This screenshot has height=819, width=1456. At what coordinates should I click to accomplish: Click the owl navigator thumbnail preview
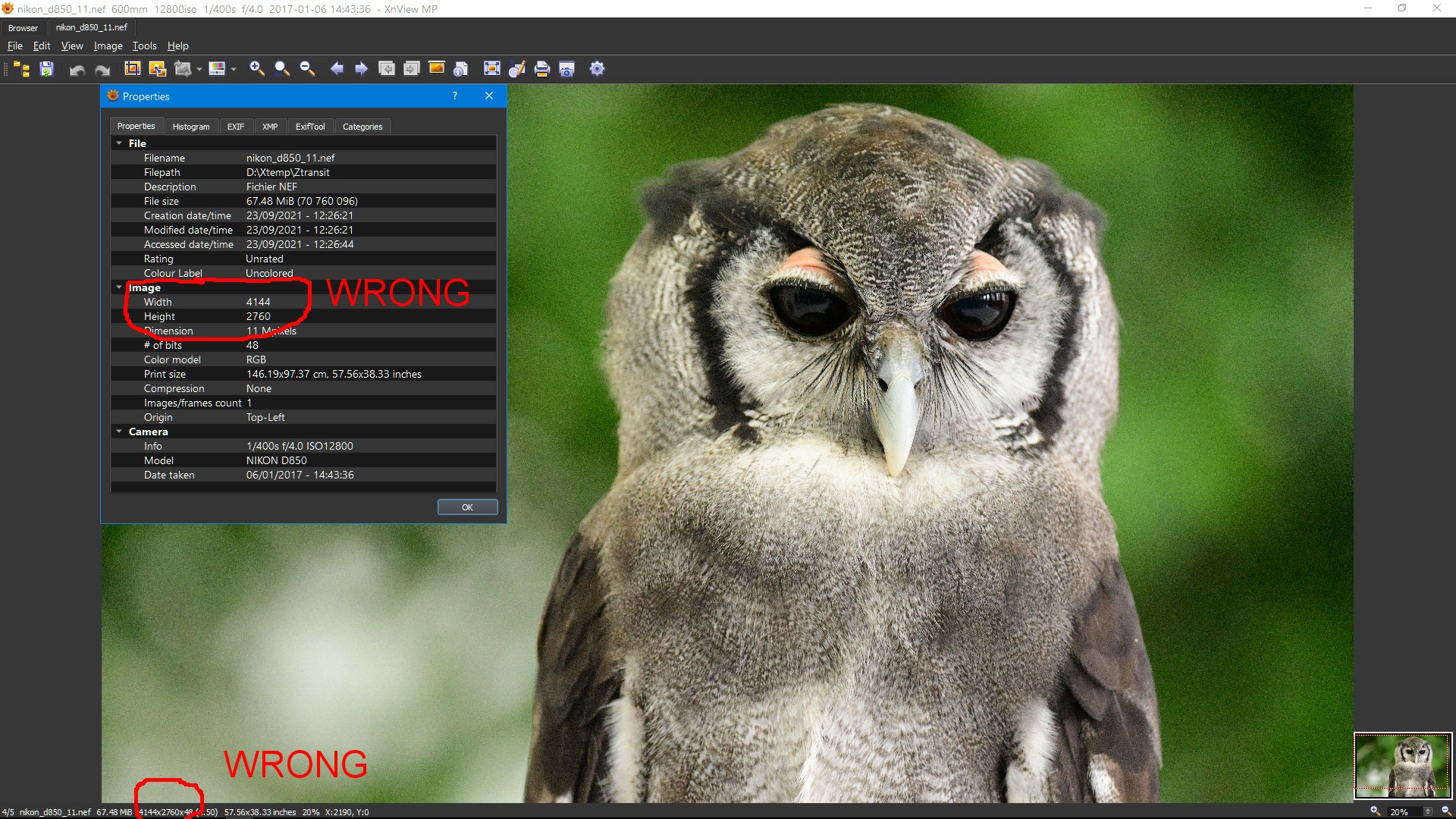(x=1402, y=764)
